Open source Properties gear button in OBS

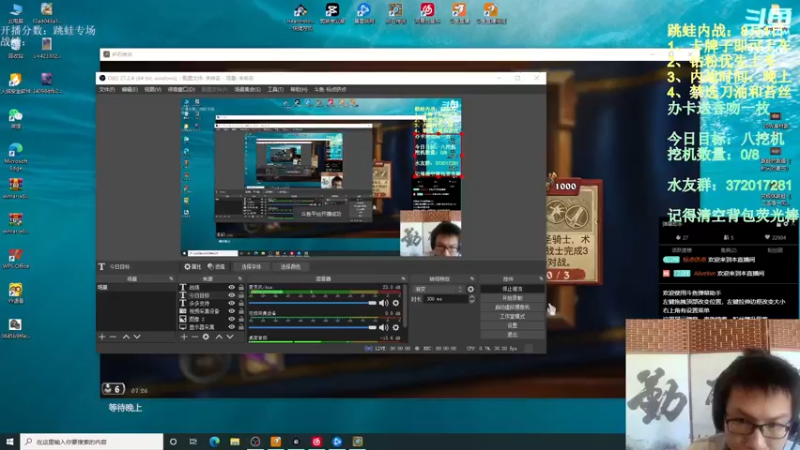tap(192, 266)
